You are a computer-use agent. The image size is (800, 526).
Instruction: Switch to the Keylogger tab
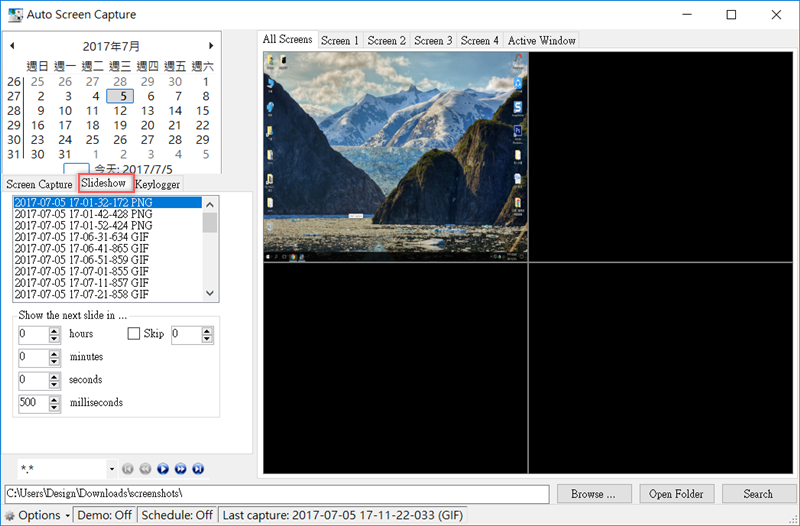[x=158, y=184]
